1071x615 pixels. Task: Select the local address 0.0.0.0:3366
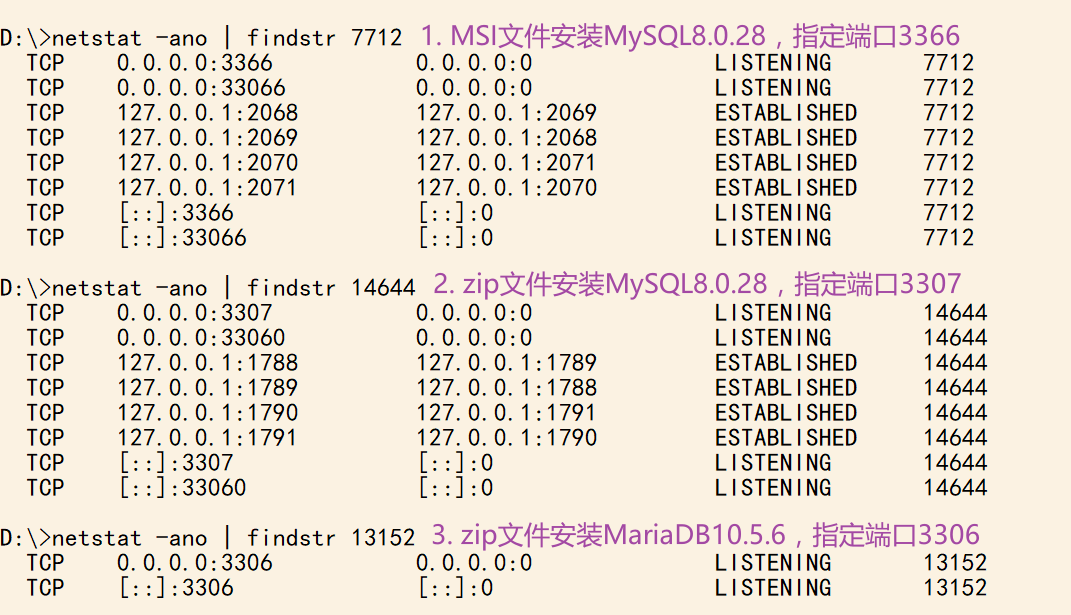pos(195,63)
